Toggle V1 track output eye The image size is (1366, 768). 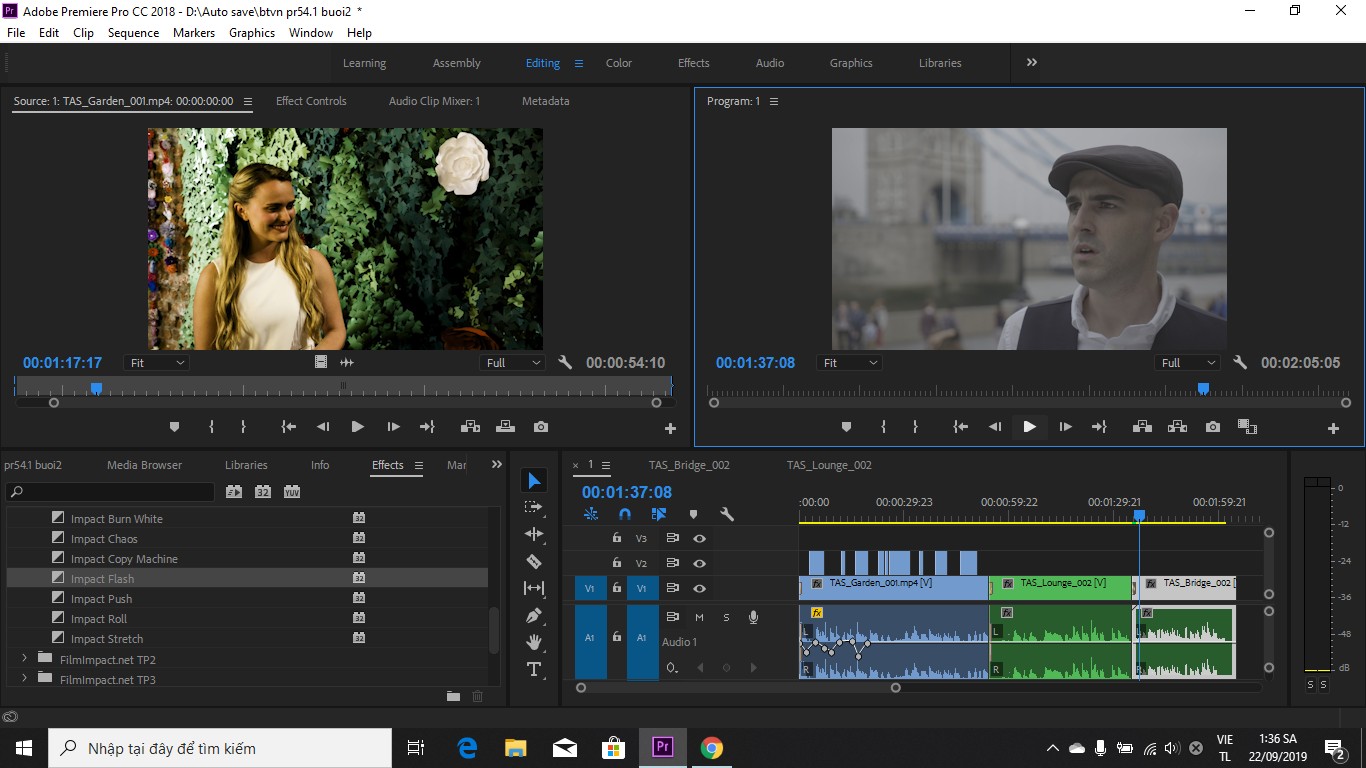pos(700,588)
